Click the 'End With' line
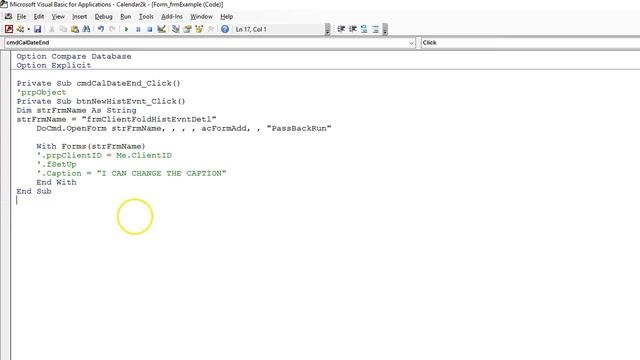640x360 pixels. tap(56, 182)
